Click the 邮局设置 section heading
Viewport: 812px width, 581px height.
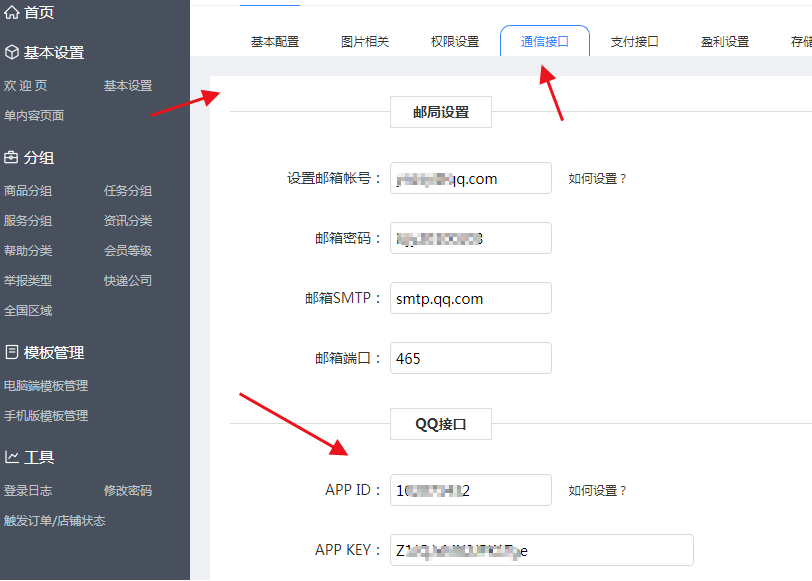coord(441,112)
